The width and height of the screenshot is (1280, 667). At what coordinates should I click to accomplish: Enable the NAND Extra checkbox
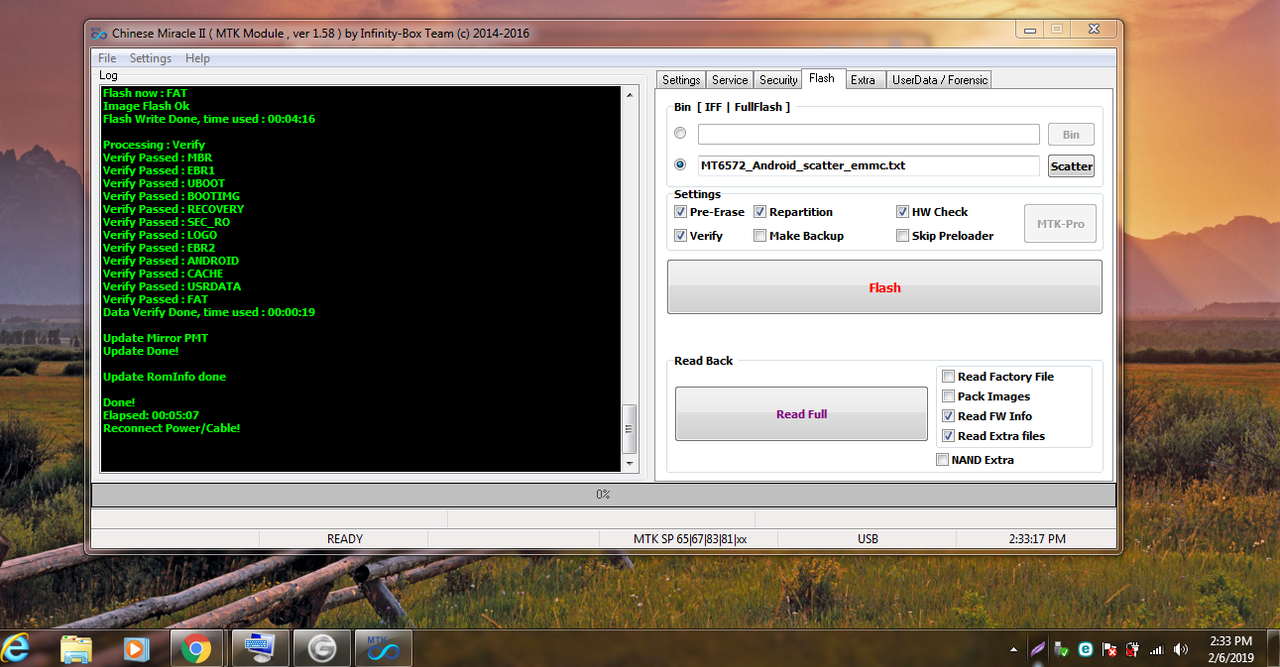942,460
